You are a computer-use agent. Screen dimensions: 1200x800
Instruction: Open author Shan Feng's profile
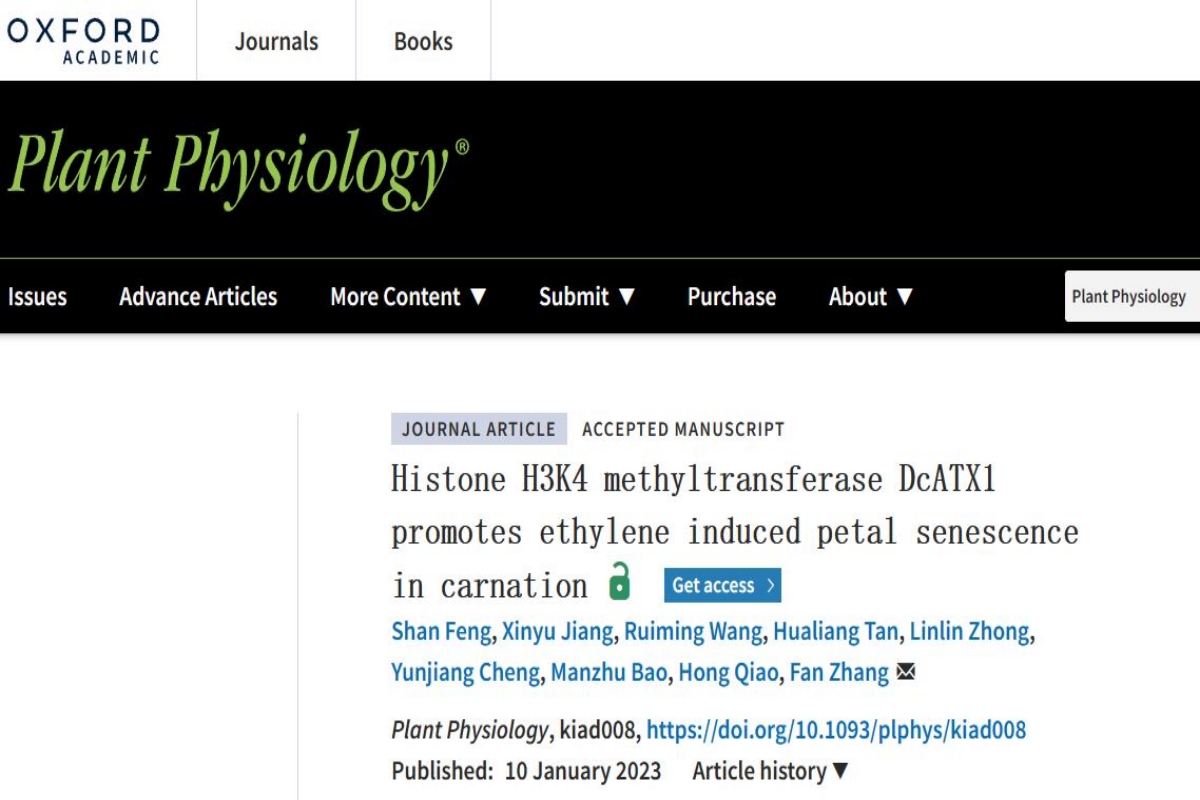tap(441, 632)
